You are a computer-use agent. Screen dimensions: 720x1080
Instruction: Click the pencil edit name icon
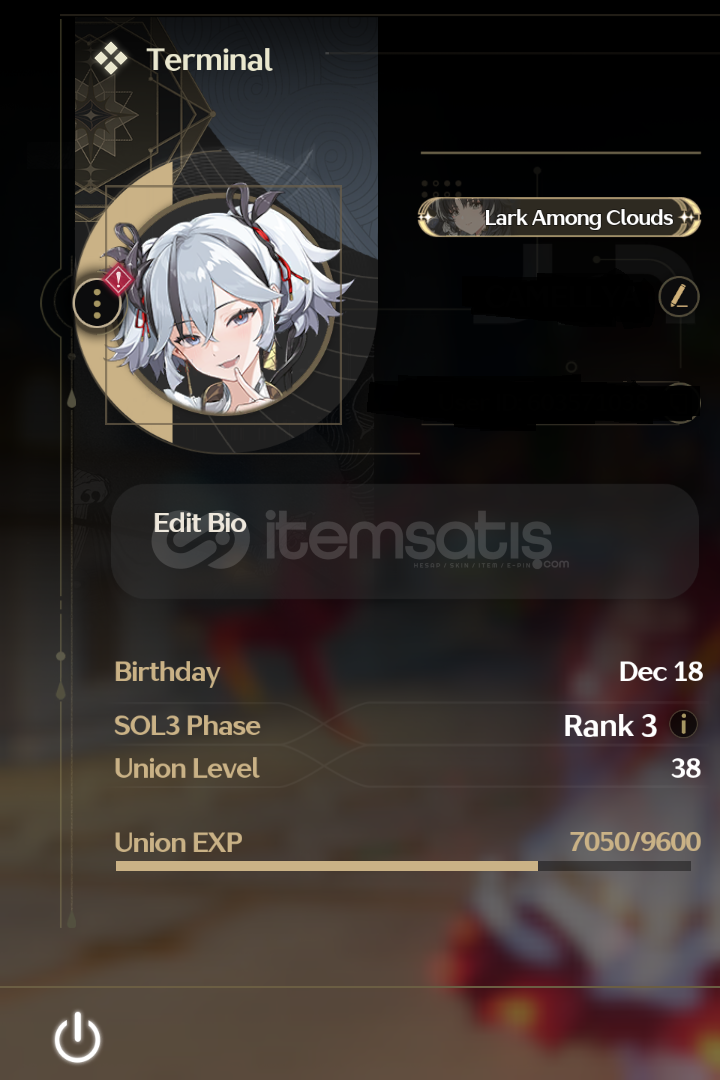tap(679, 297)
